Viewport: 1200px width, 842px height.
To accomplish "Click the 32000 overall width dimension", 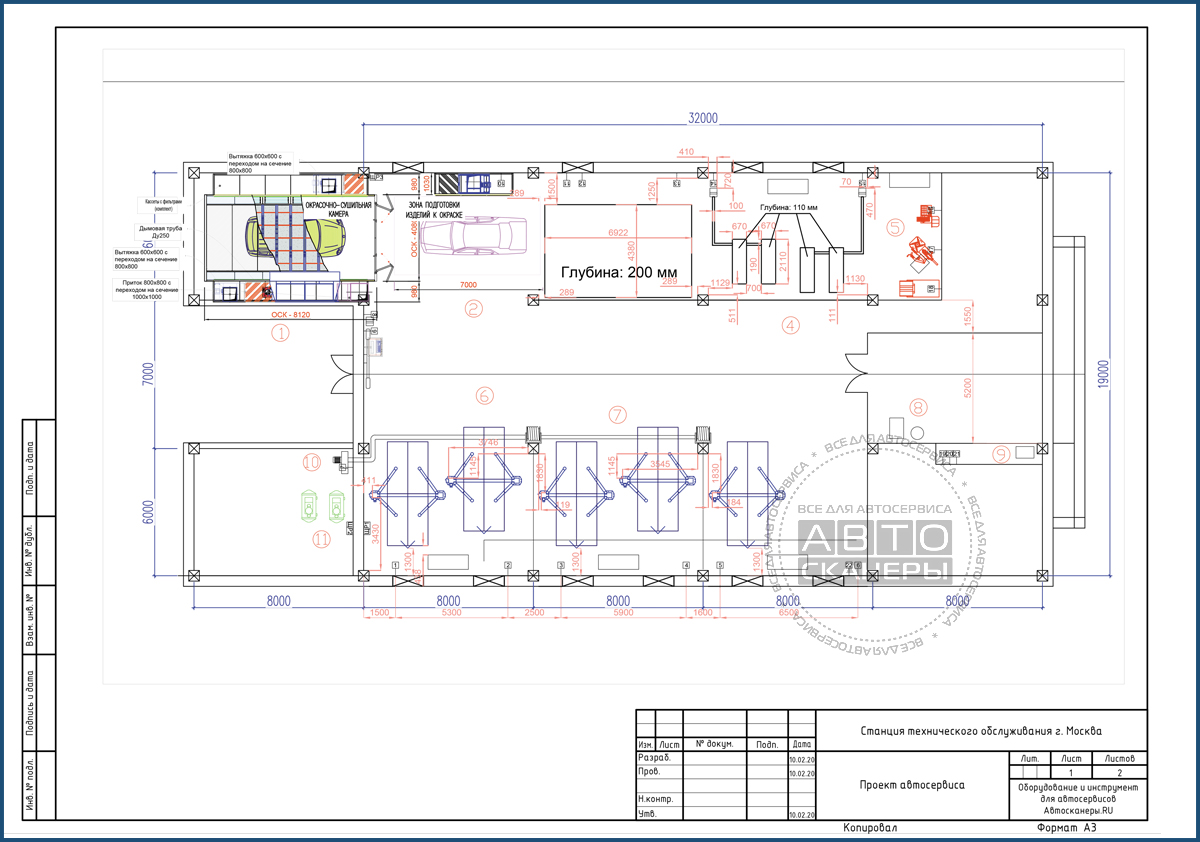I will [x=703, y=117].
